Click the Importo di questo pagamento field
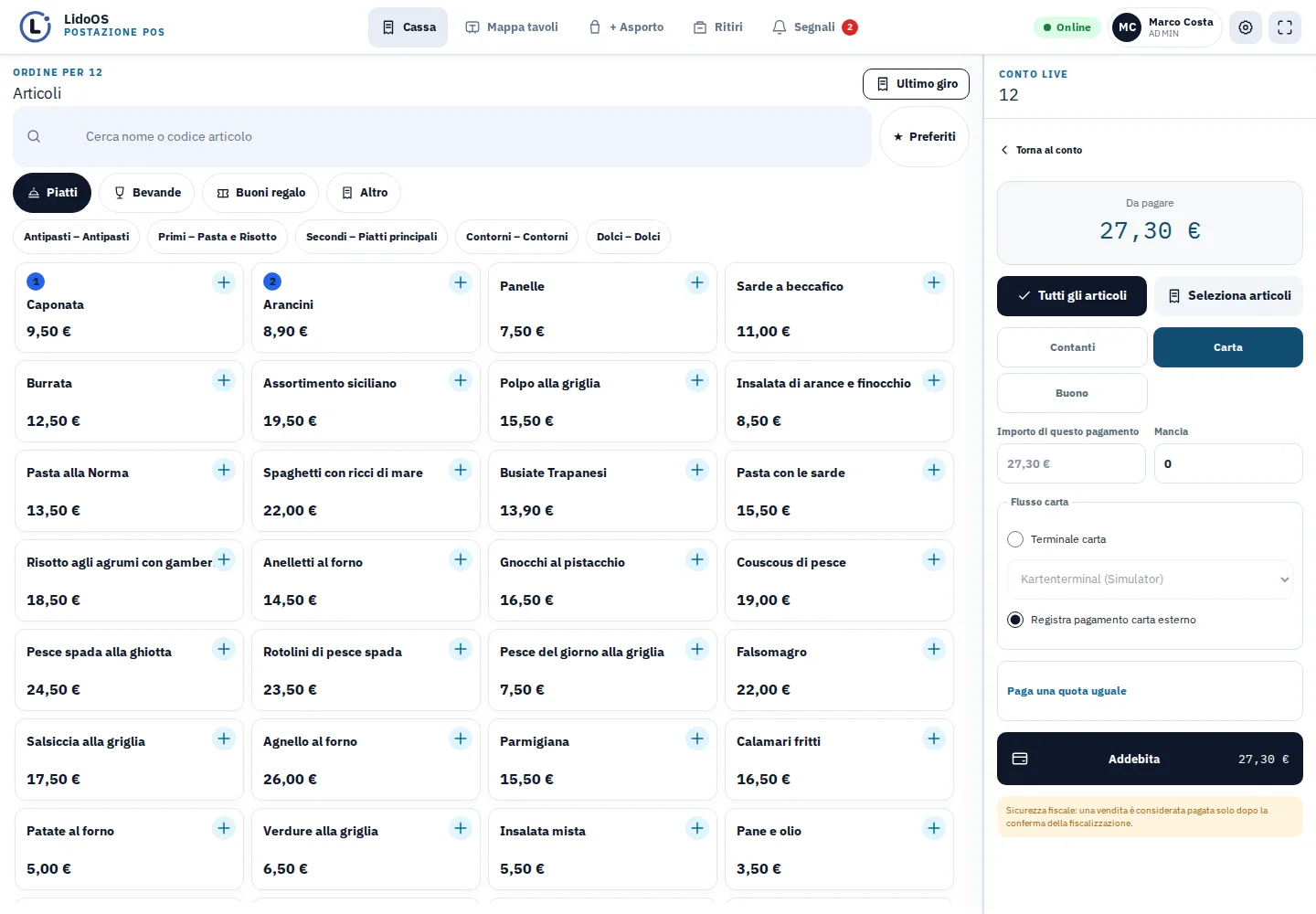 [x=1071, y=463]
